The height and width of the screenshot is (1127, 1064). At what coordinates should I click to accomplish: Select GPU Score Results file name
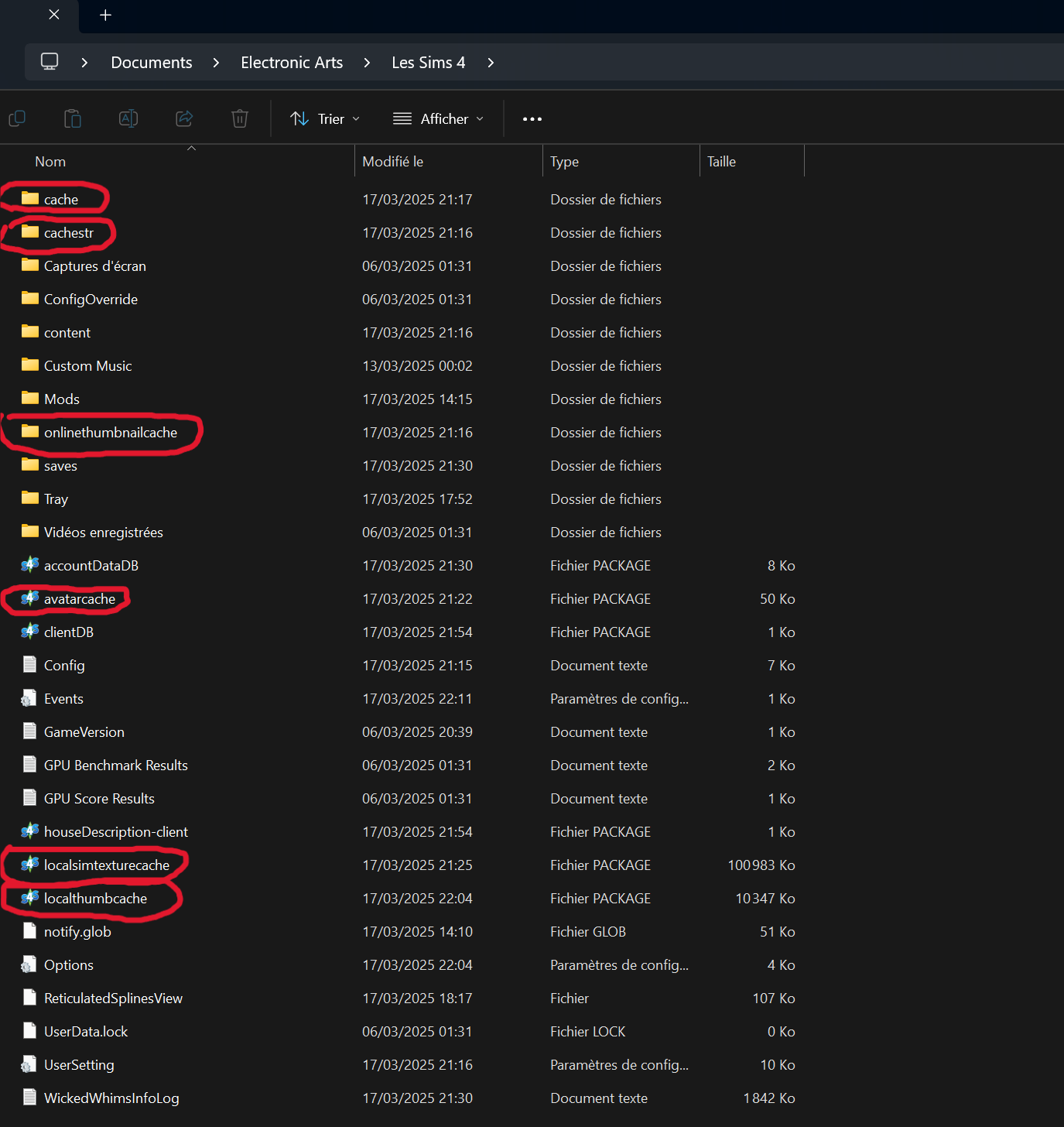(99, 799)
